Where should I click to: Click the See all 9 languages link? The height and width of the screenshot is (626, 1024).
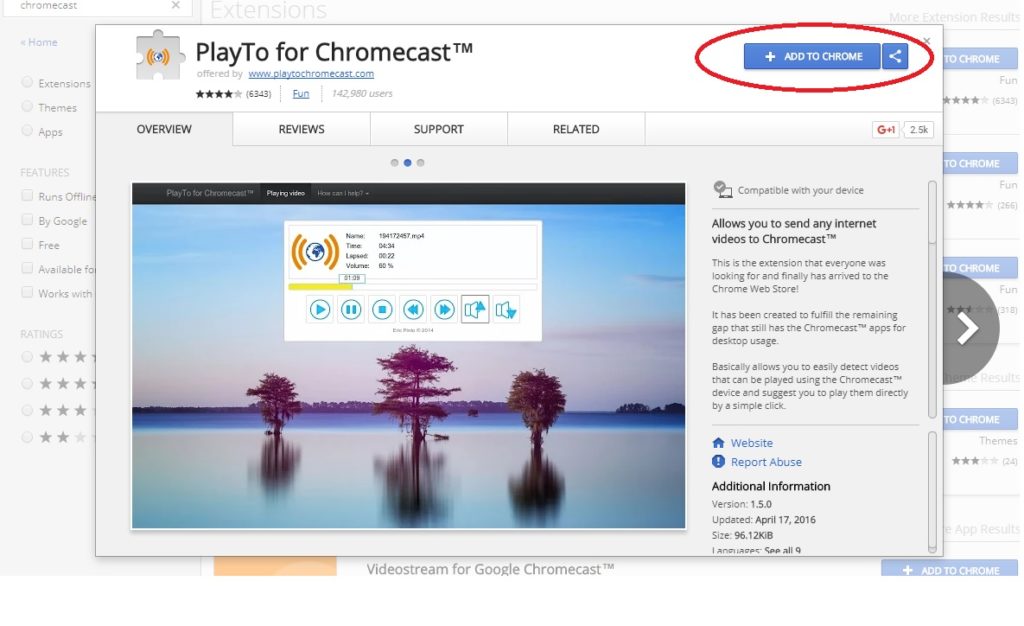tap(782, 550)
